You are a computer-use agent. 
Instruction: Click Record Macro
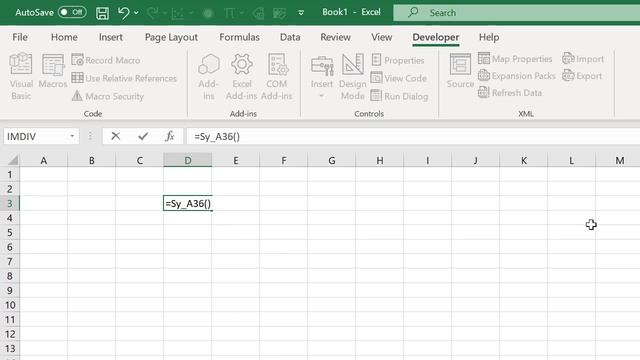106,60
